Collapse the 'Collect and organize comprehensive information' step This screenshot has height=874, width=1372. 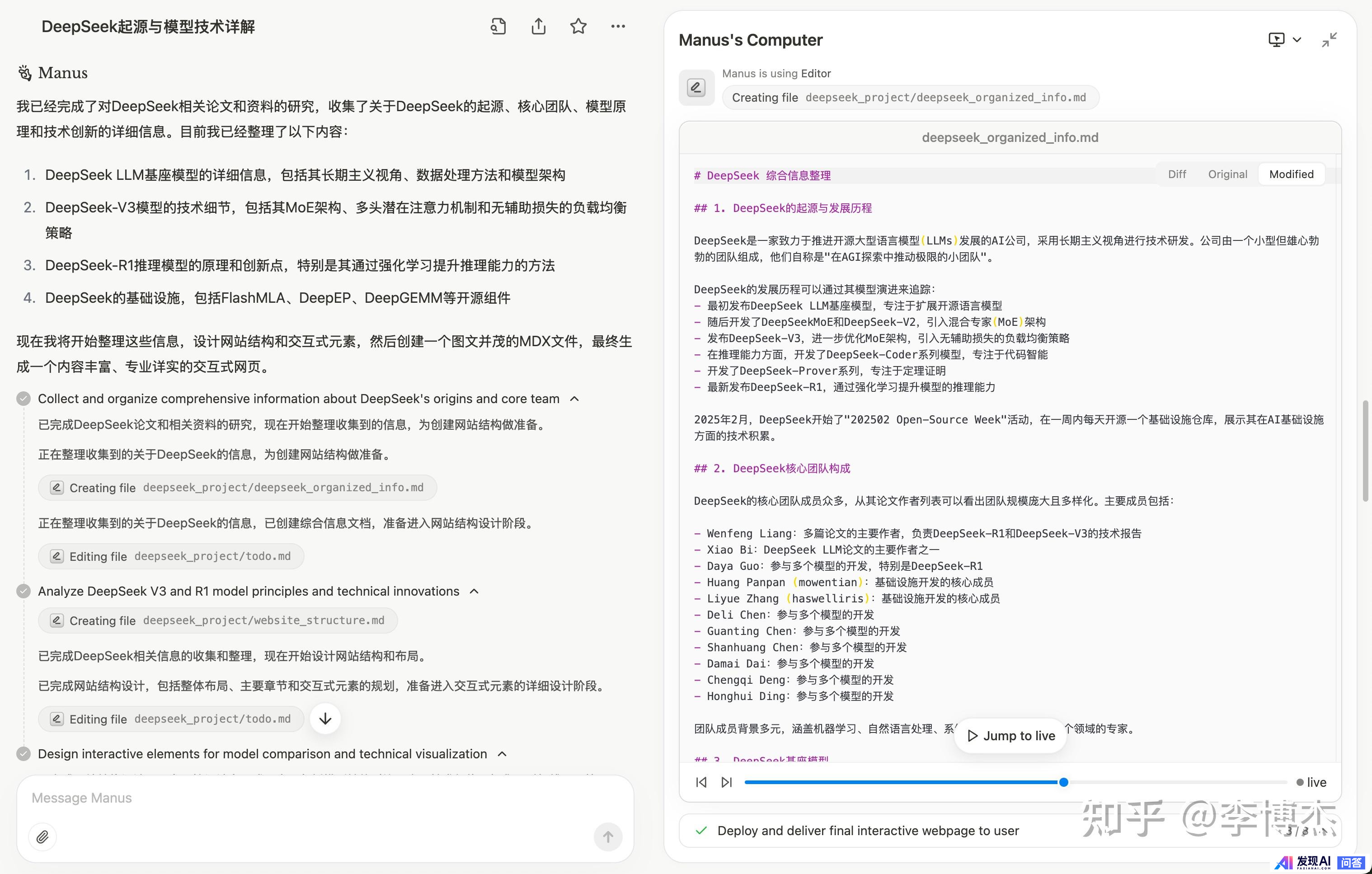click(575, 399)
